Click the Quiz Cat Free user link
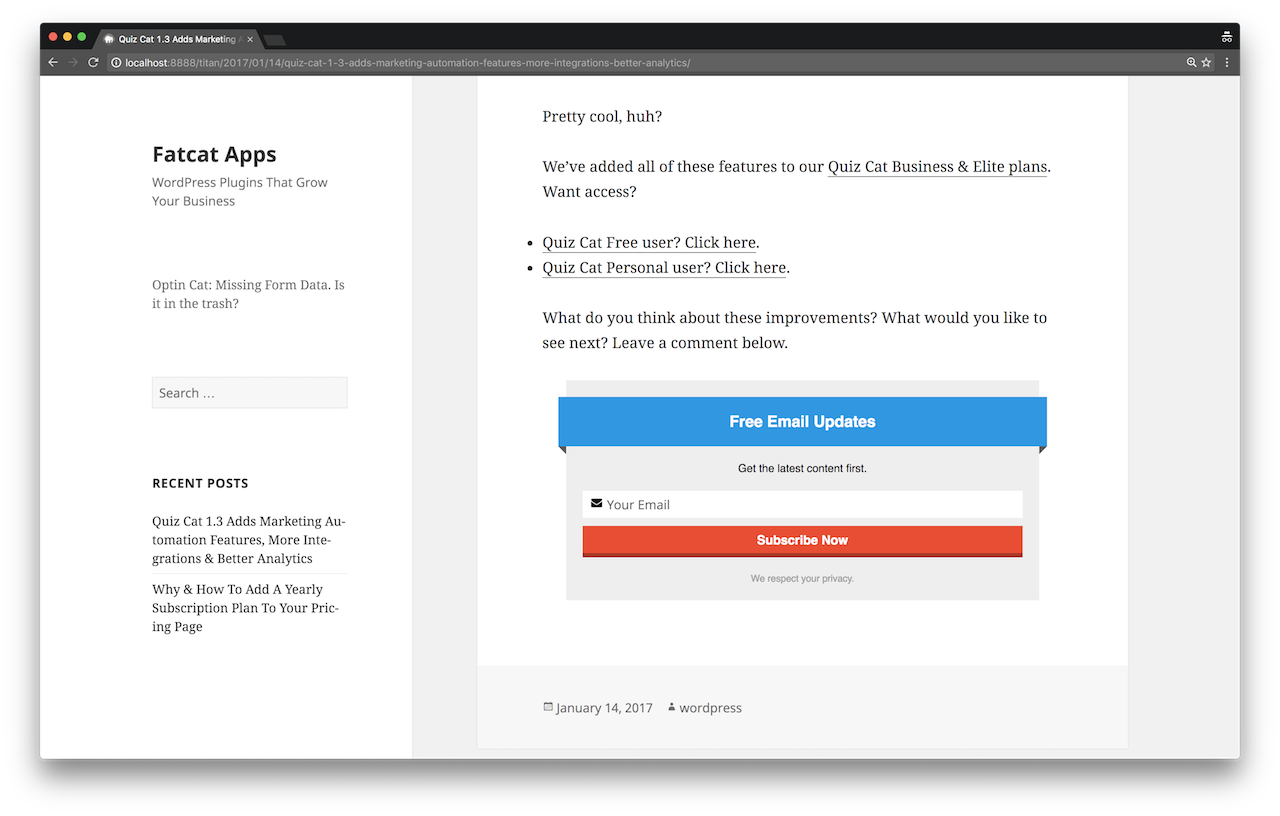 tap(649, 243)
